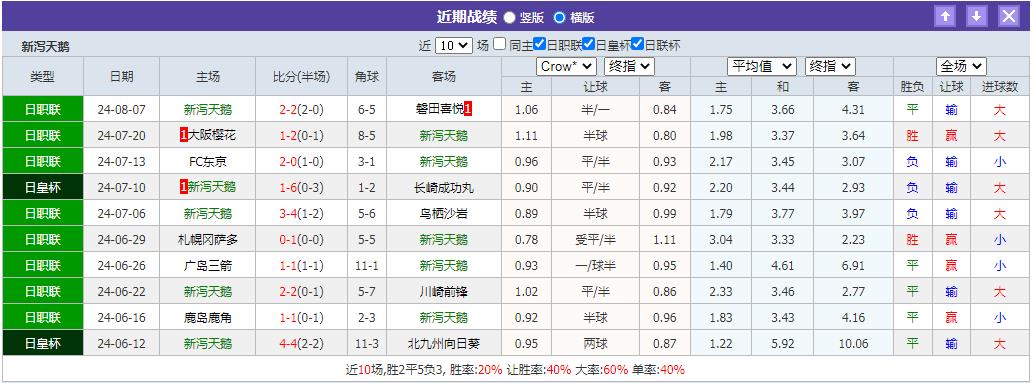Click the score 4-4(2-2)
The height and width of the screenshot is (383, 1034).
301,343
